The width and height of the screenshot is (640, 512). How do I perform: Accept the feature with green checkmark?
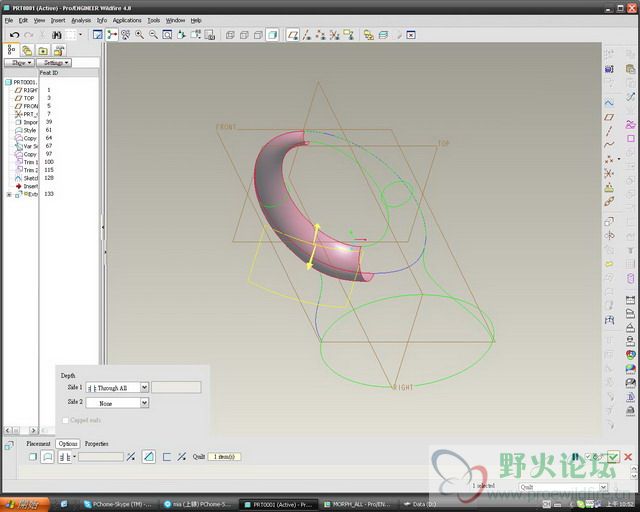(613, 456)
